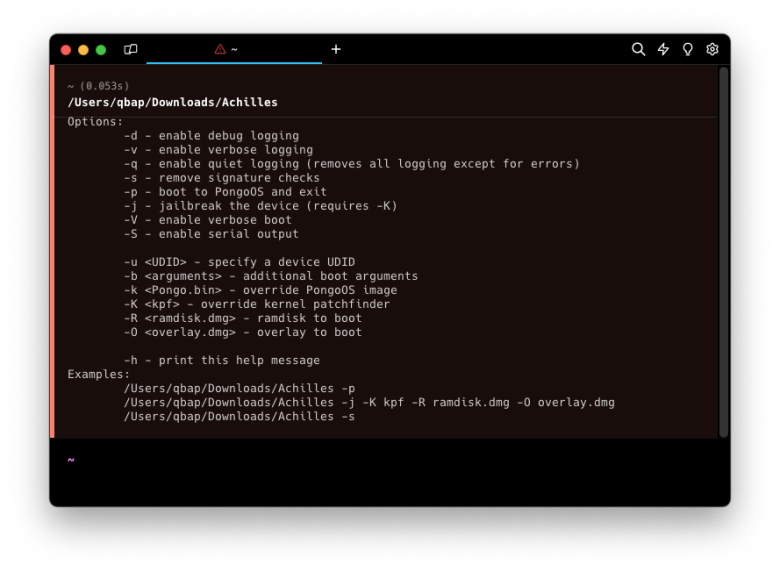Add a new tab with plus icon
Viewport: 780px width, 572px height.
(x=336, y=49)
